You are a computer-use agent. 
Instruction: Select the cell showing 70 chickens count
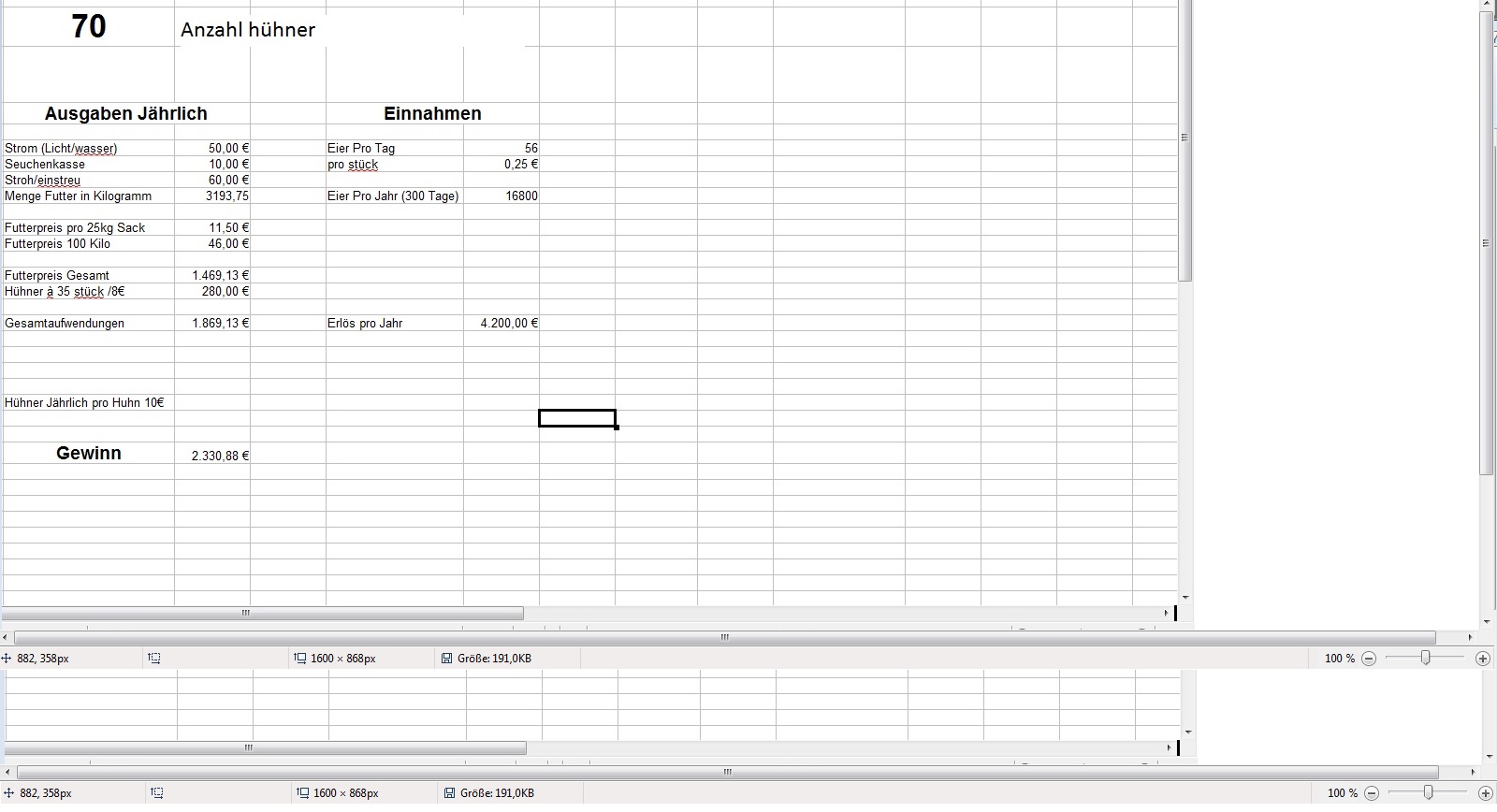(x=89, y=27)
